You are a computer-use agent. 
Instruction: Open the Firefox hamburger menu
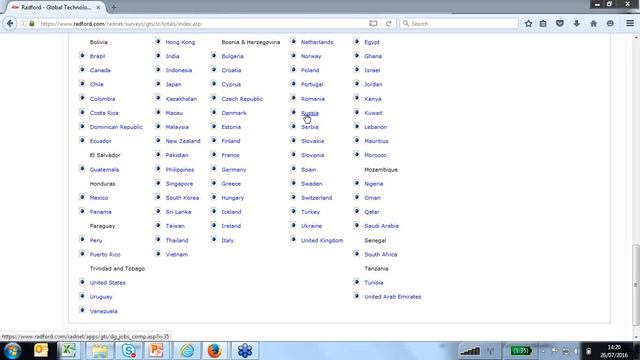[x=630, y=24]
